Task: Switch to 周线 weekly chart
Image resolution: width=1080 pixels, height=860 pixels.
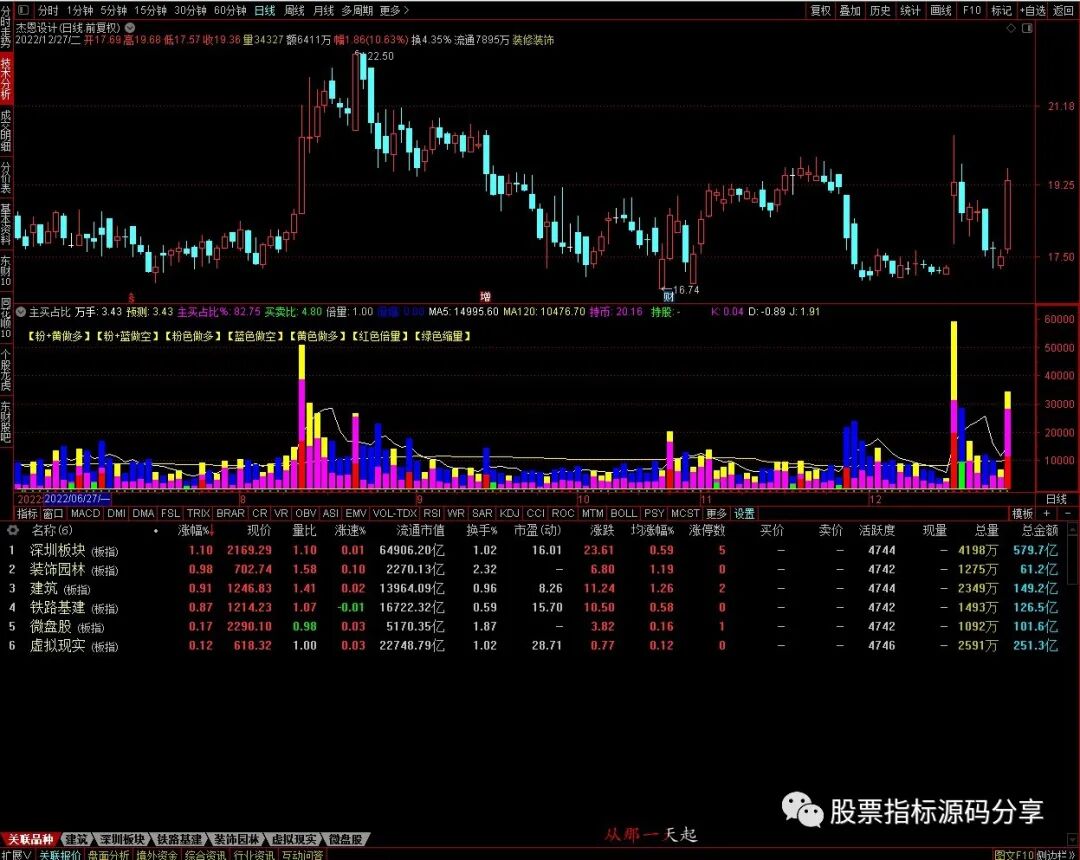Action: pos(294,10)
